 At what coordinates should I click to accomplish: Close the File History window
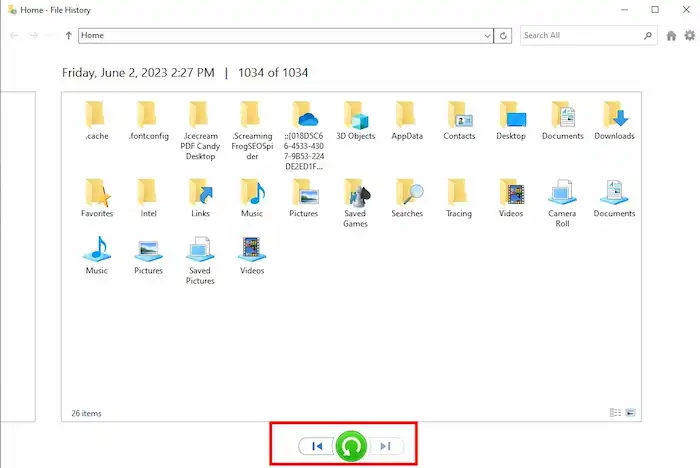pyautogui.click(x=686, y=9)
